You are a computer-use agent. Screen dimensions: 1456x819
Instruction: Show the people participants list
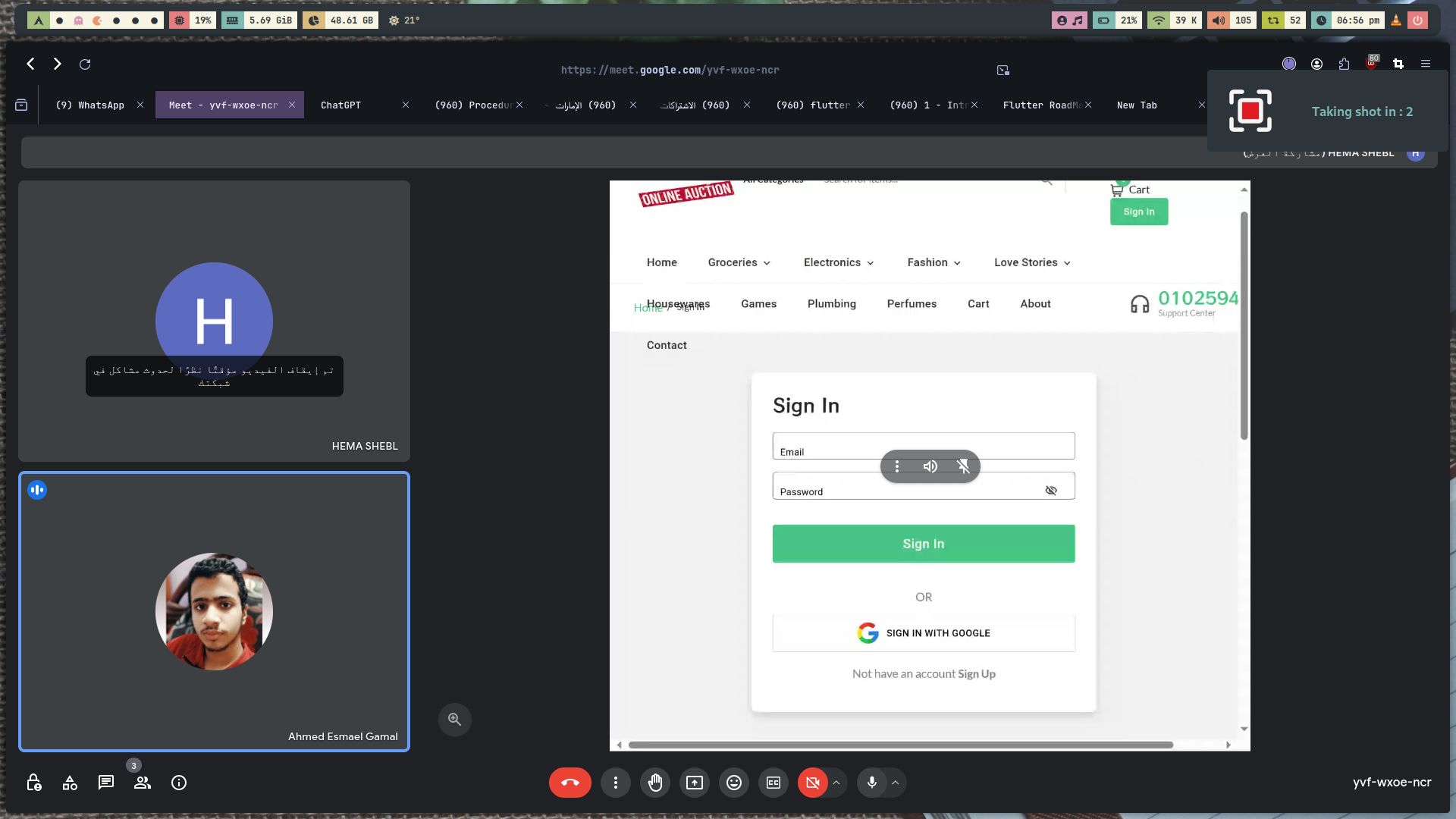click(x=143, y=783)
